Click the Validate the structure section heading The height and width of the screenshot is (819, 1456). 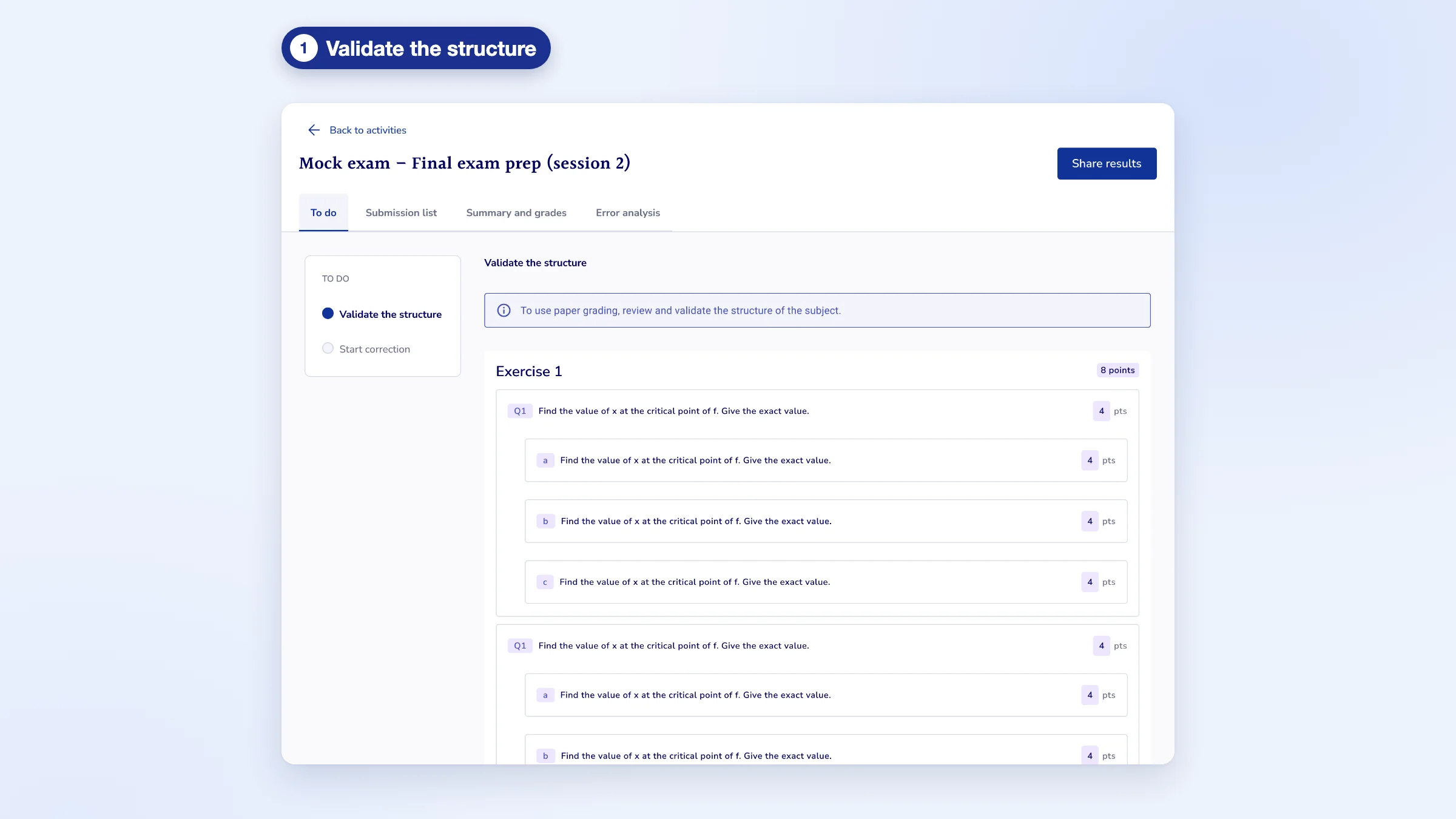(x=535, y=263)
